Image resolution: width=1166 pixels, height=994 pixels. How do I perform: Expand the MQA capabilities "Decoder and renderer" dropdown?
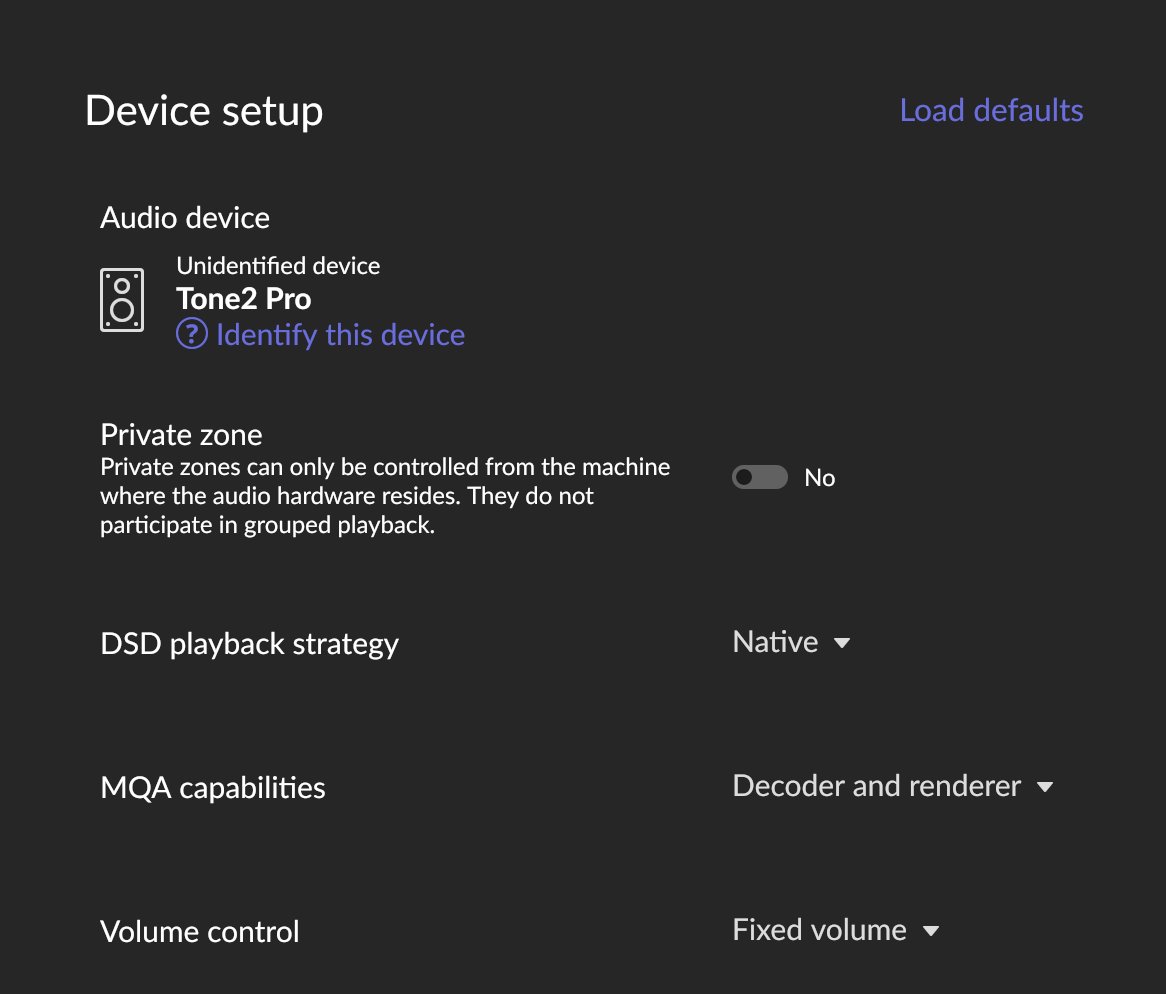pos(877,786)
